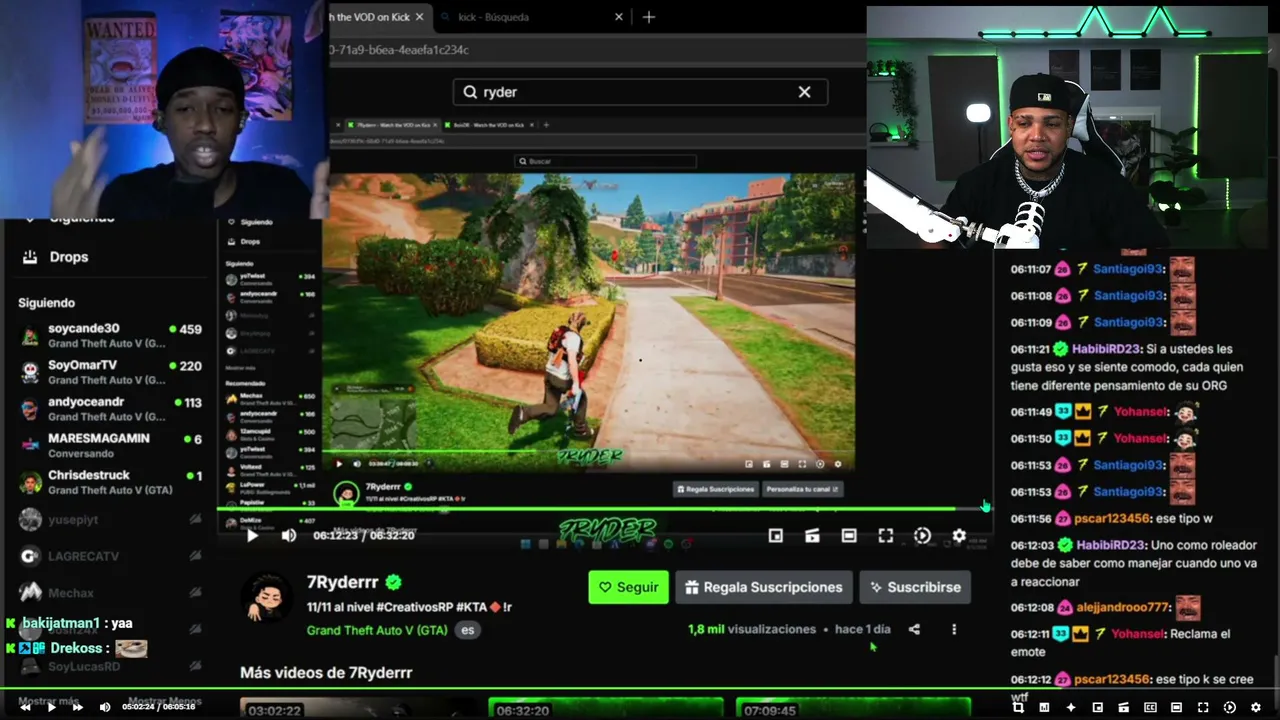This screenshot has width=1280, height=720.
Task: Close 'the VOD on Kick' tab
Action: pyautogui.click(x=419, y=17)
